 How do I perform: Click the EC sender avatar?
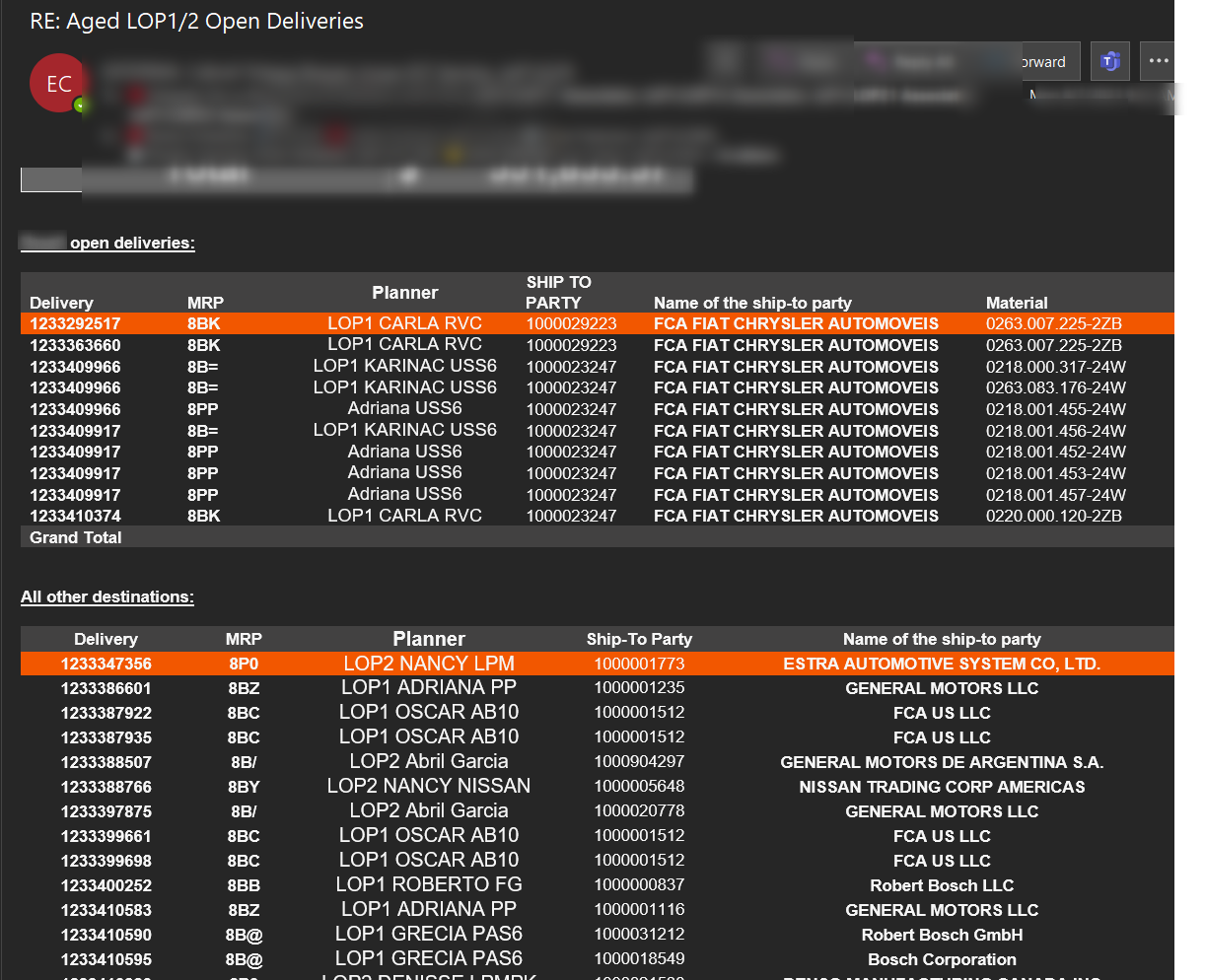click(x=59, y=83)
